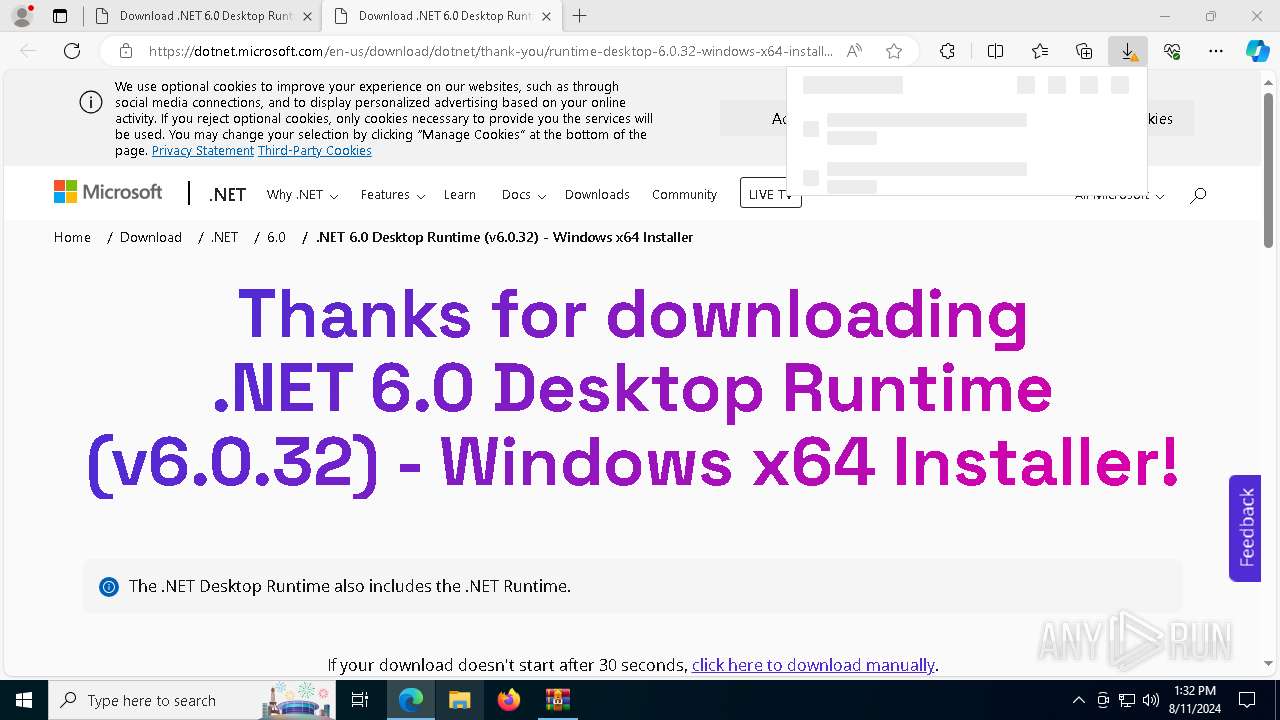Click 6.0 breadcrumb link
This screenshot has height=720, width=1280.
coord(276,237)
